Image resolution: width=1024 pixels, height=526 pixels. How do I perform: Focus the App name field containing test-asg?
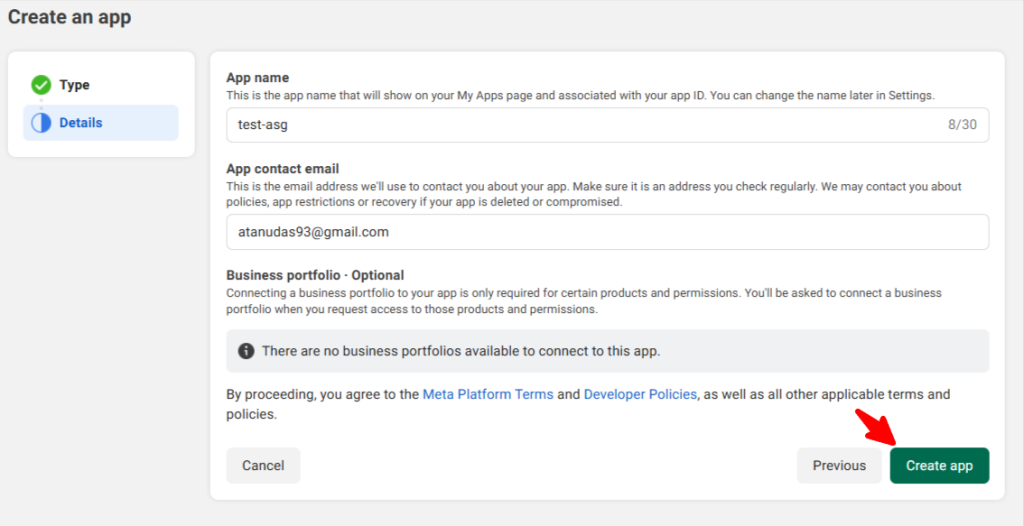point(580,125)
